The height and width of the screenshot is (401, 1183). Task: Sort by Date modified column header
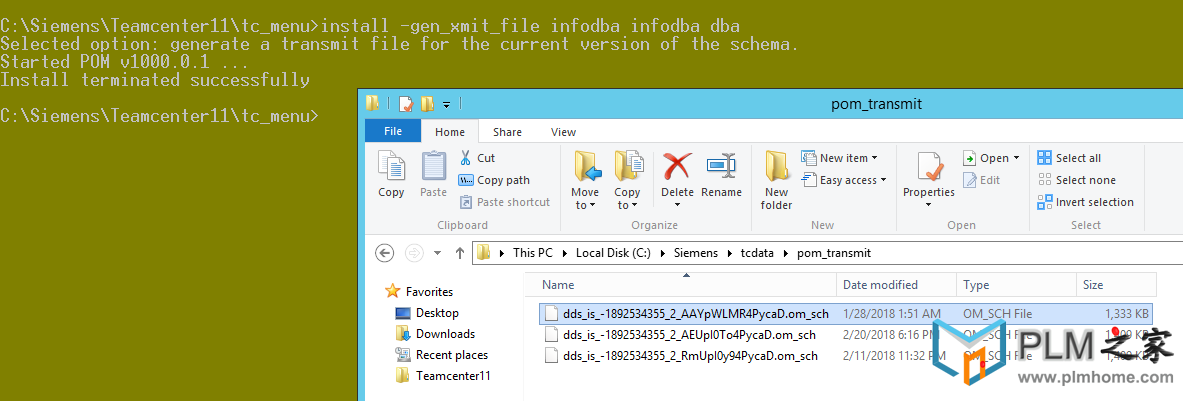tap(896, 285)
